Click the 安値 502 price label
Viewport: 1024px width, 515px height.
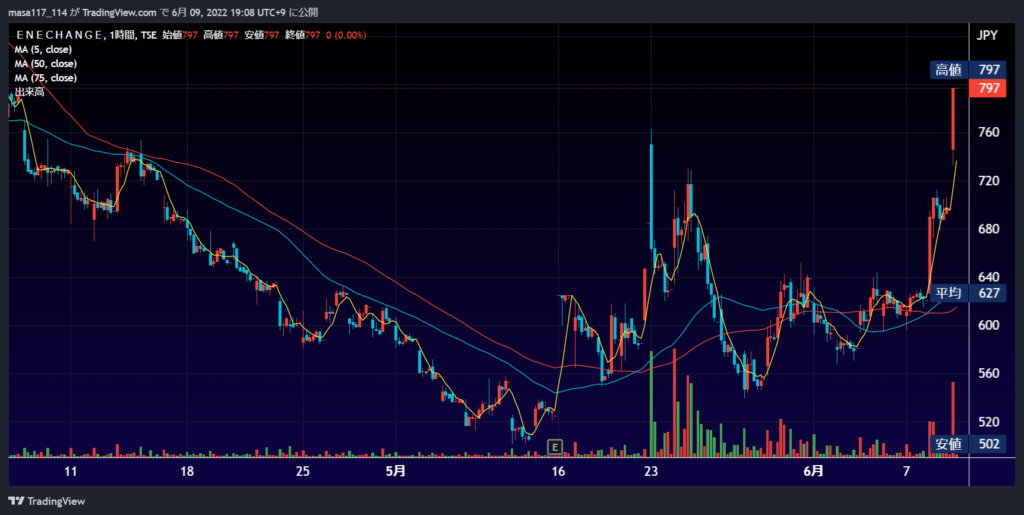968,444
